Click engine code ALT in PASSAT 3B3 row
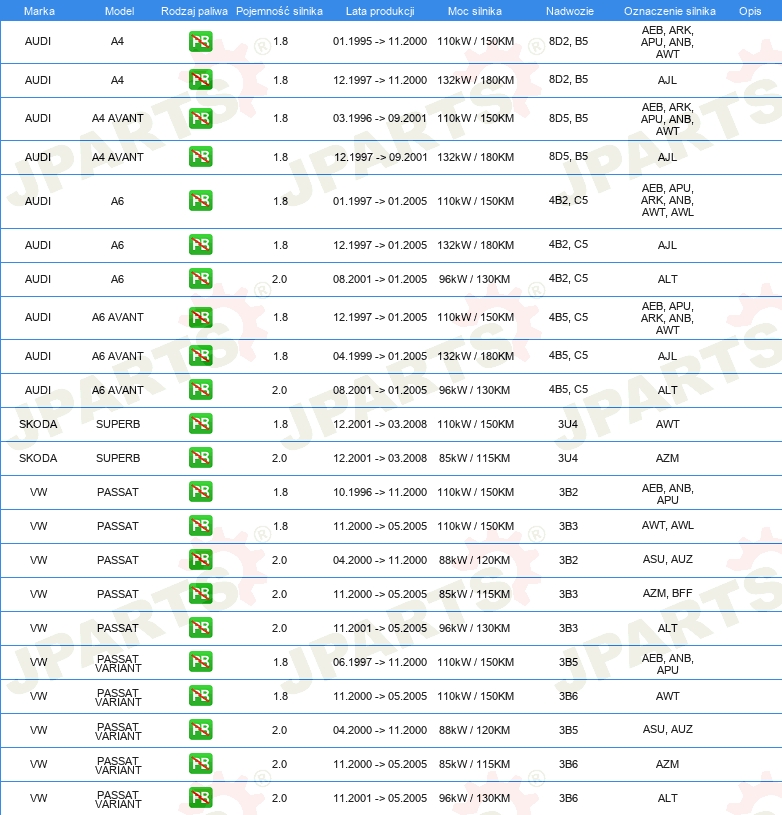The width and height of the screenshot is (782, 815). [x=668, y=628]
